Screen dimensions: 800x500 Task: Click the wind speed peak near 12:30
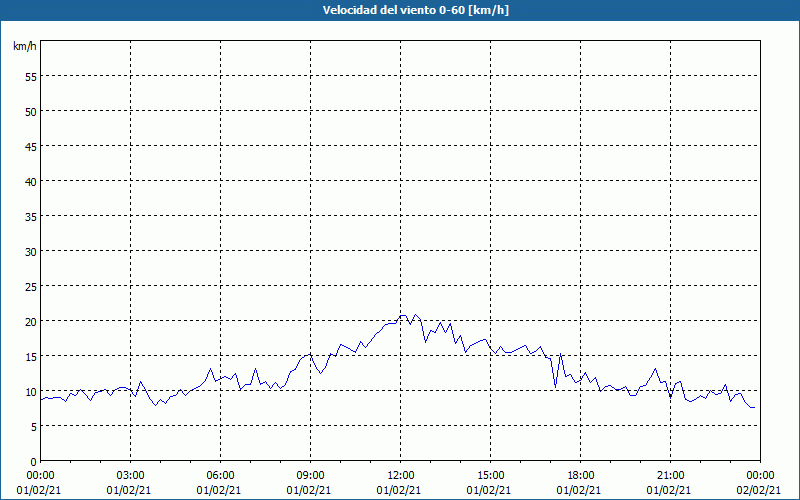point(415,315)
